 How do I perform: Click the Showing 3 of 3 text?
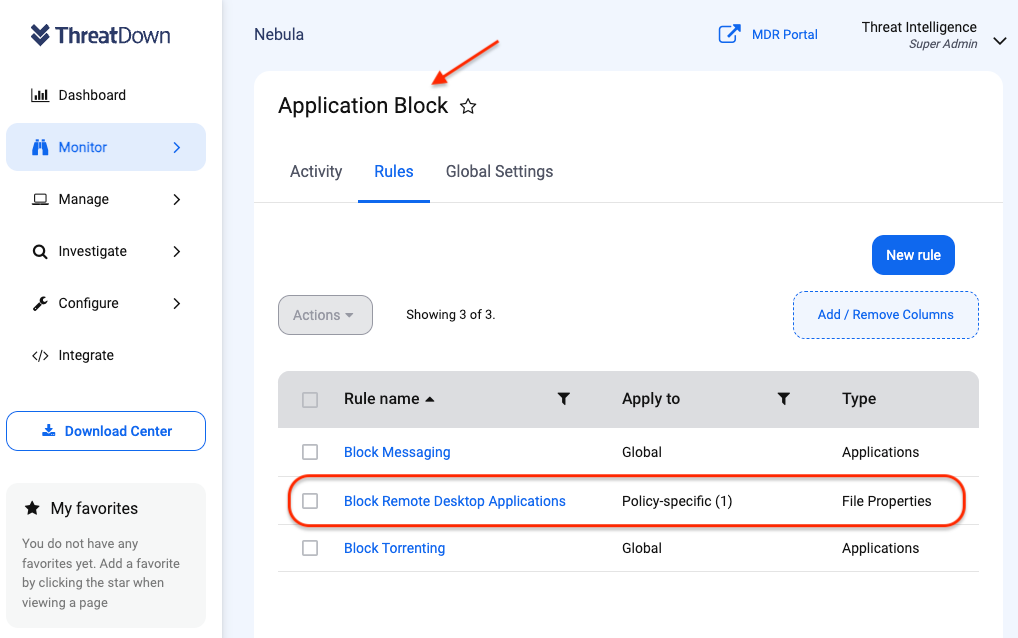(x=451, y=315)
